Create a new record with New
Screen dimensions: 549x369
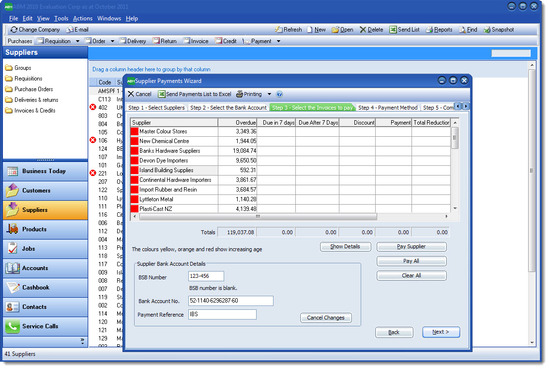coord(317,30)
